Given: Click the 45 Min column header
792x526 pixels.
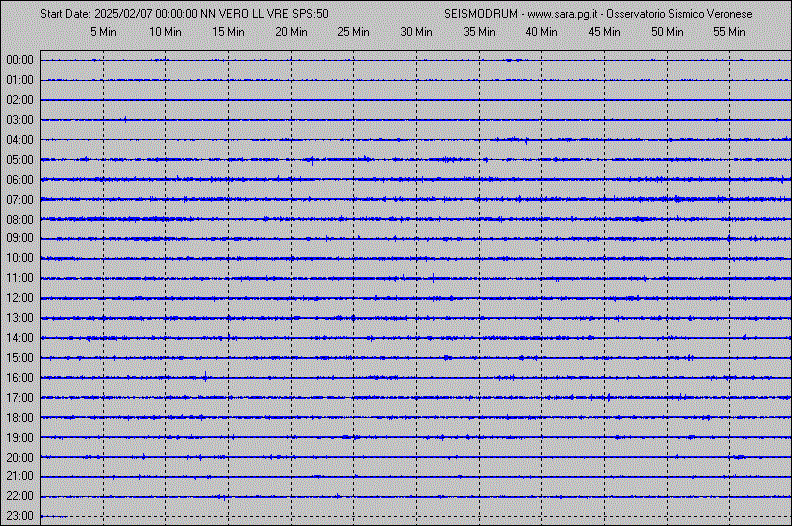Looking at the screenshot, I should pyautogui.click(x=605, y=32).
